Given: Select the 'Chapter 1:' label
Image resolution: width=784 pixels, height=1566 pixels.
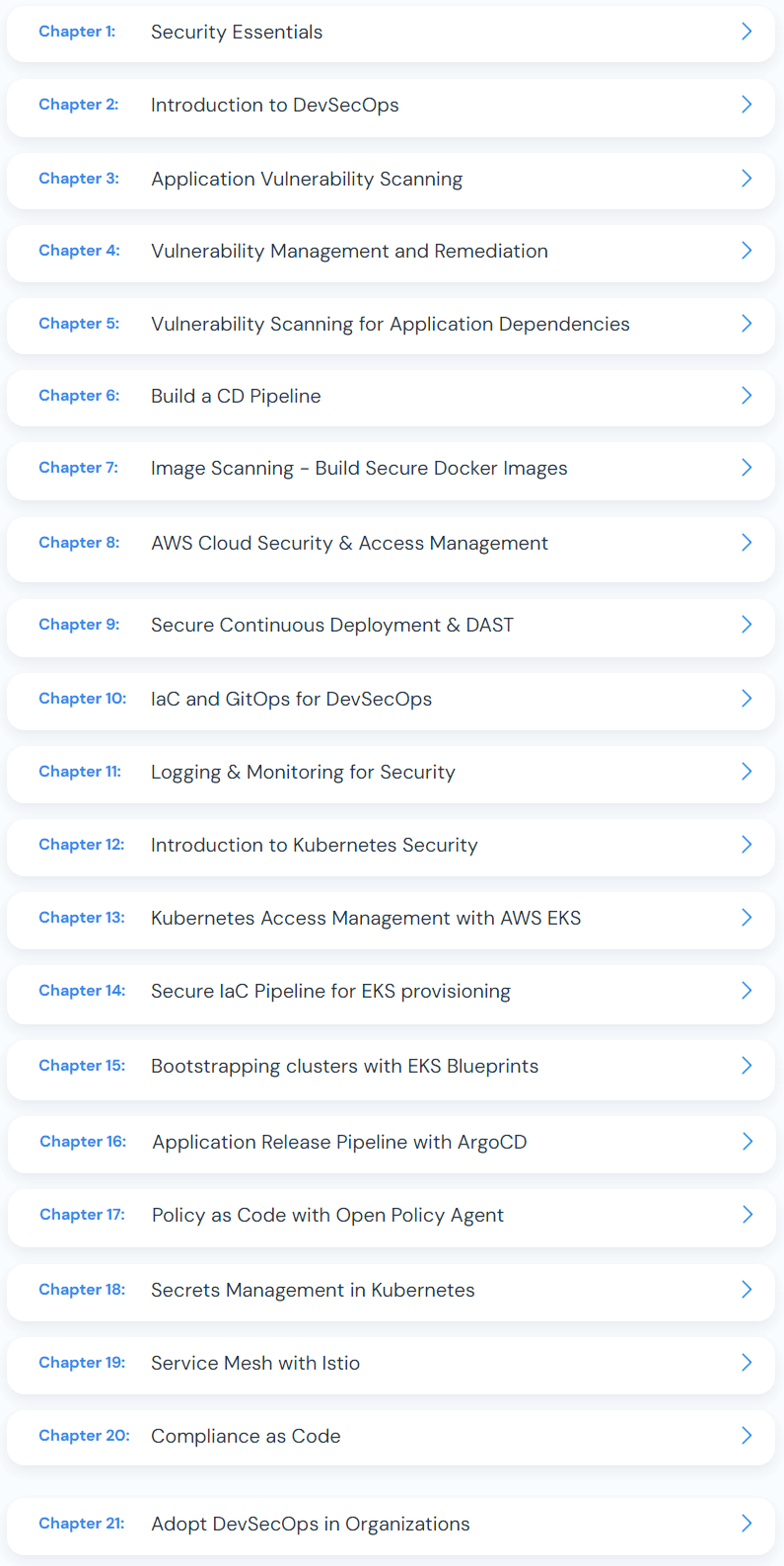Looking at the screenshot, I should (77, 32).
